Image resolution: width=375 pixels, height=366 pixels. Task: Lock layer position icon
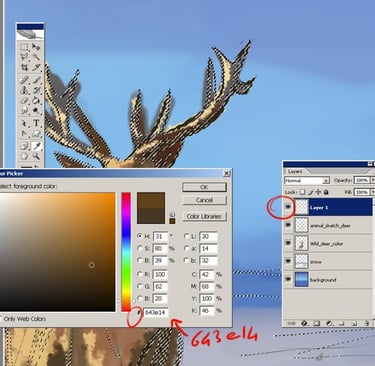coord(318,192)
